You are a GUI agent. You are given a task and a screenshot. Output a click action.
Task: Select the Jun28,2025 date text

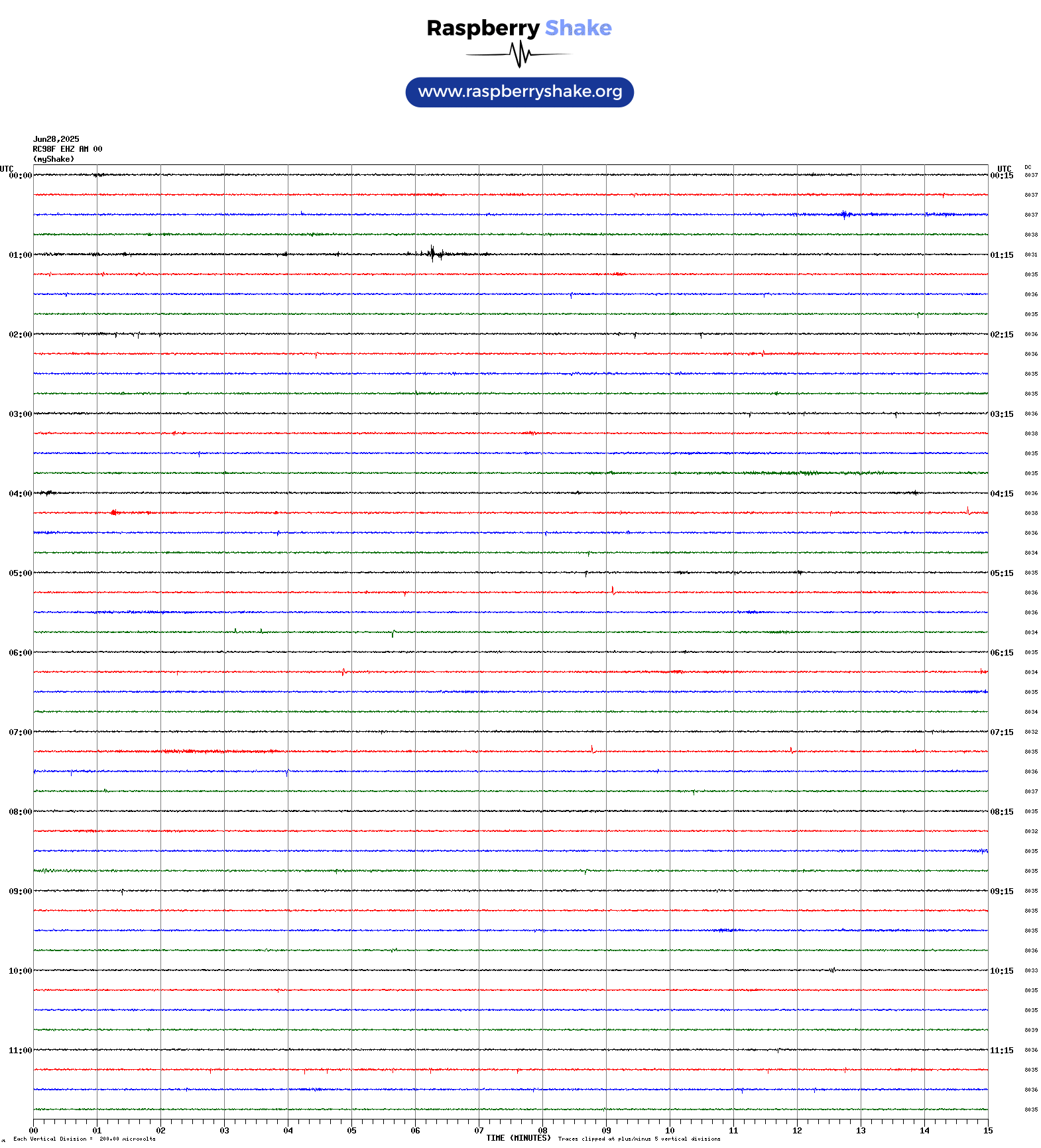tap(56, 139)
